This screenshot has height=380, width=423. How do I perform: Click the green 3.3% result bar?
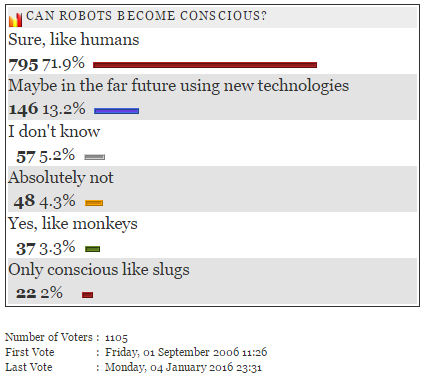92,249
